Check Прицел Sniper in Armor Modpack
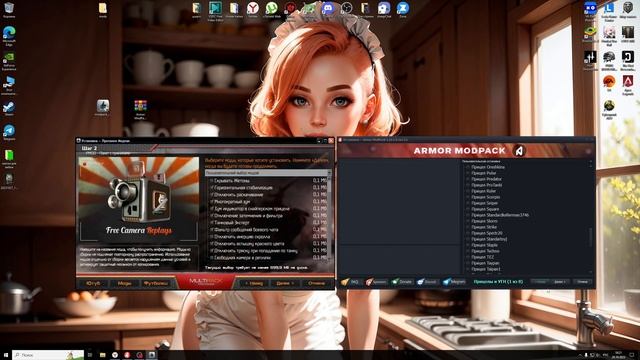 coord(468,203)
